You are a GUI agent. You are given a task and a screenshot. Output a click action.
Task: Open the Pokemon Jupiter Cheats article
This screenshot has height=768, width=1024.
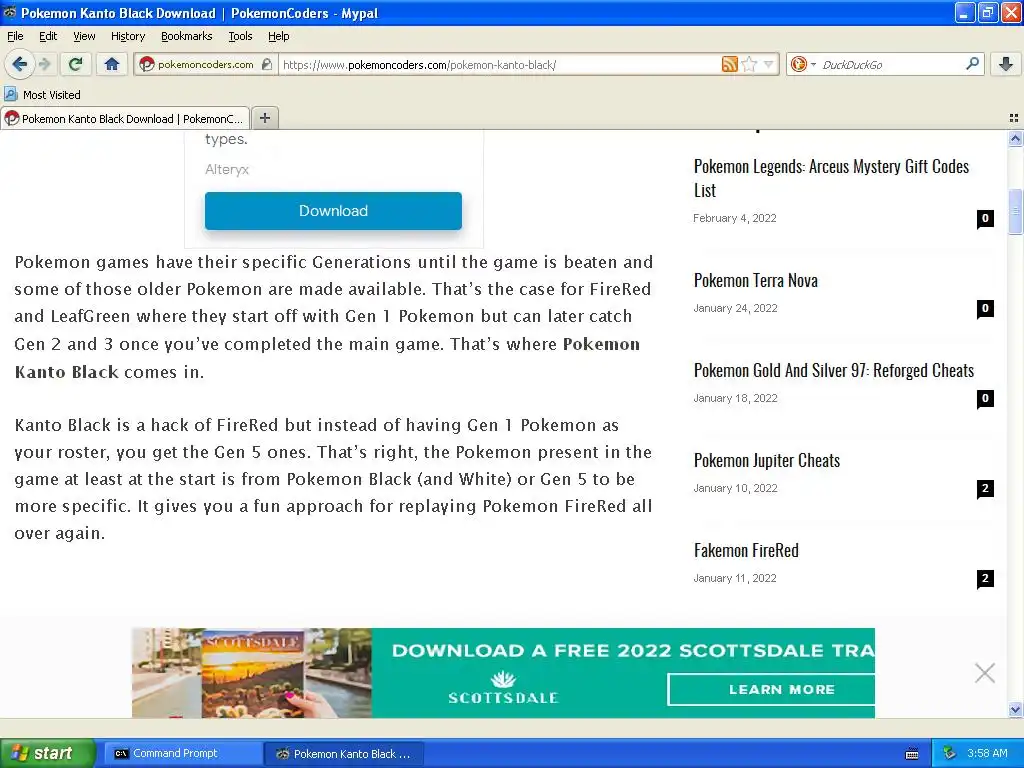[x=767, y=460]
